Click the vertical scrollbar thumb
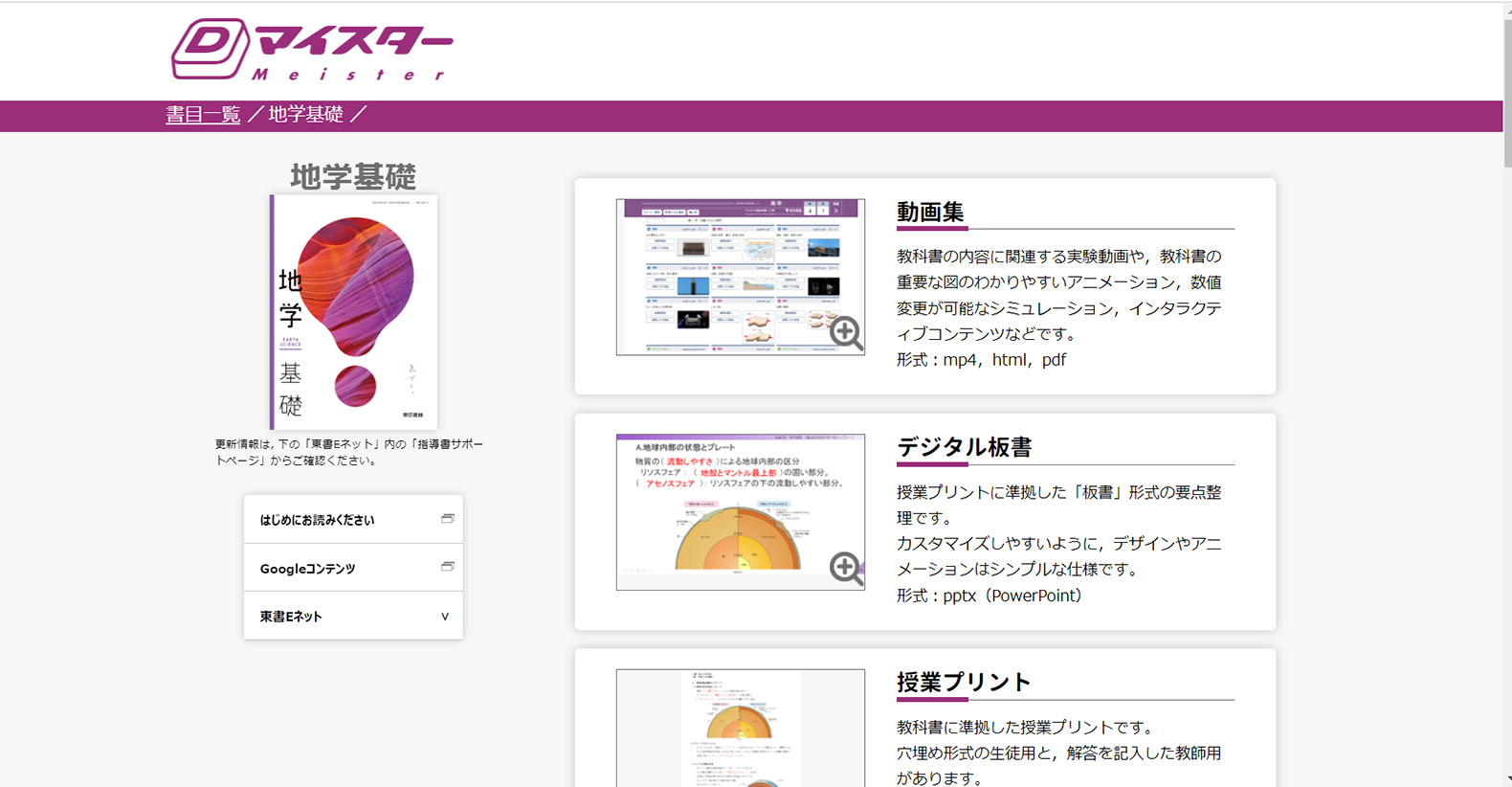Image resolution: width=1512 pixels, height=787 pixels. [1506, 86]
